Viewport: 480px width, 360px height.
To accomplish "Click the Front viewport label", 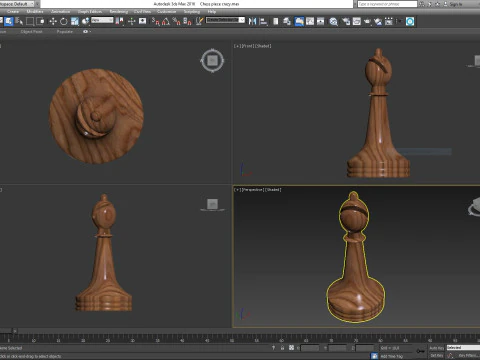I will 247,46.
